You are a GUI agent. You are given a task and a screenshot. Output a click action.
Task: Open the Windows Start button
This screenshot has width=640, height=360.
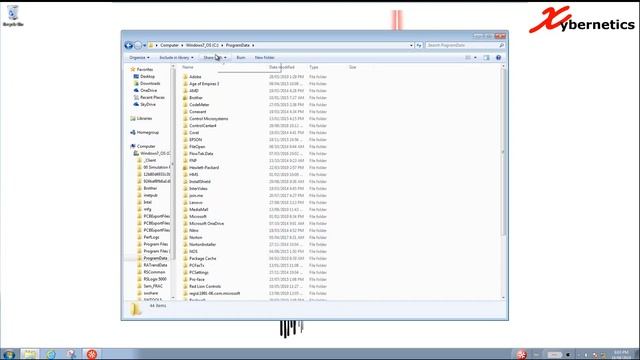point(9,354)
